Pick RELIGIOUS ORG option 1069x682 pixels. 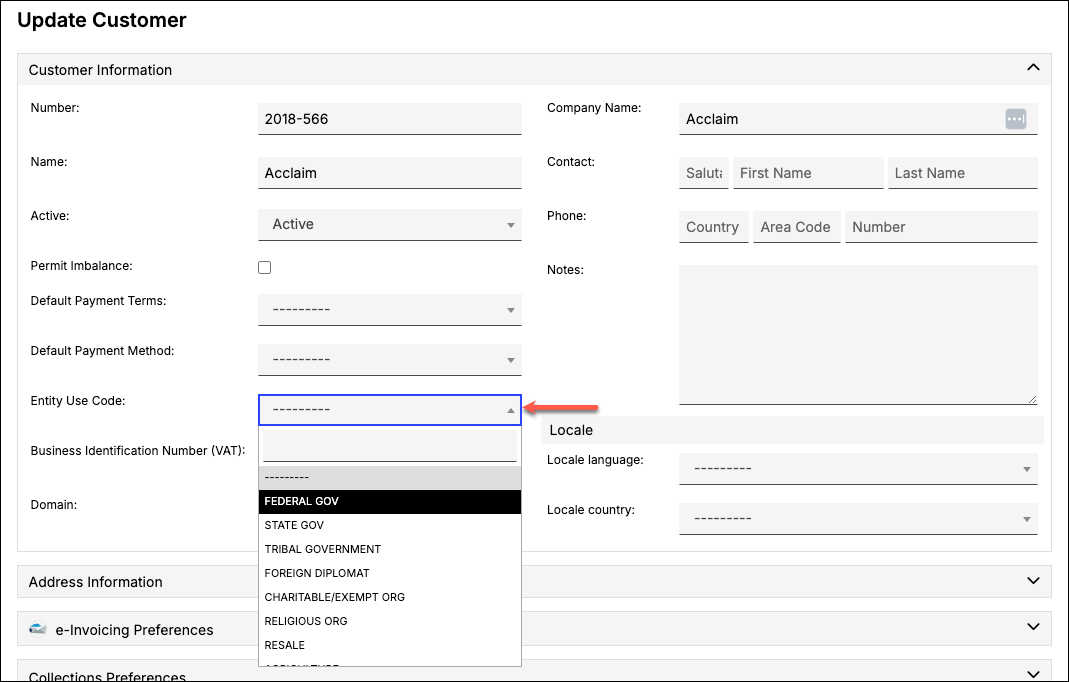[x=390, y=621]
